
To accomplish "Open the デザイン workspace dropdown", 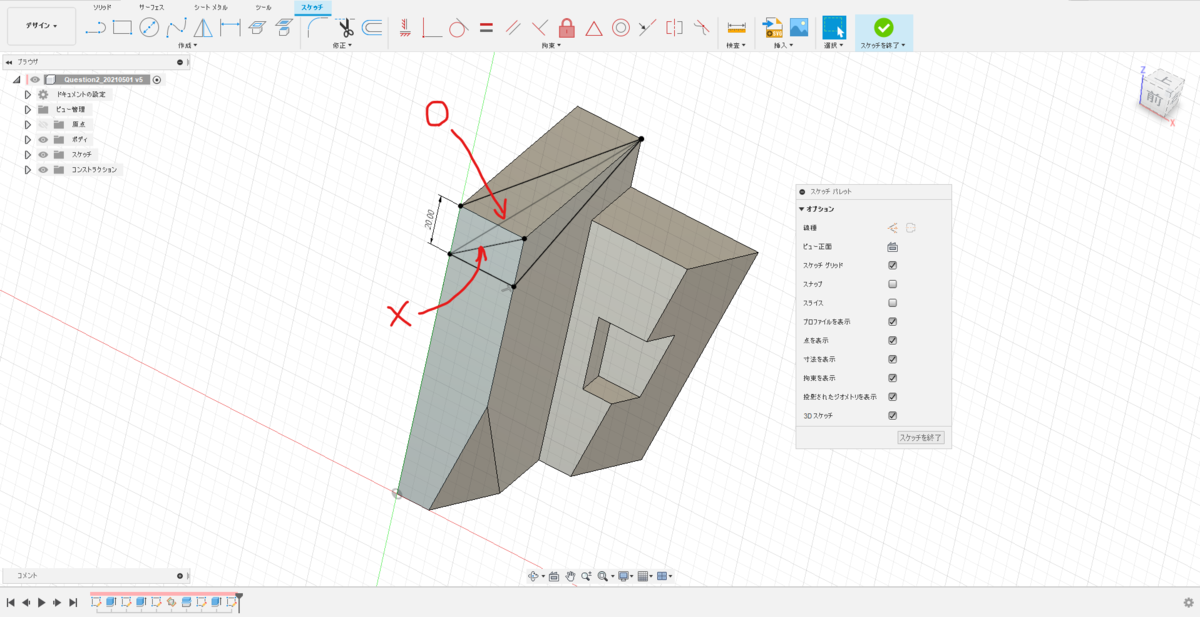I will coord(41,26).
